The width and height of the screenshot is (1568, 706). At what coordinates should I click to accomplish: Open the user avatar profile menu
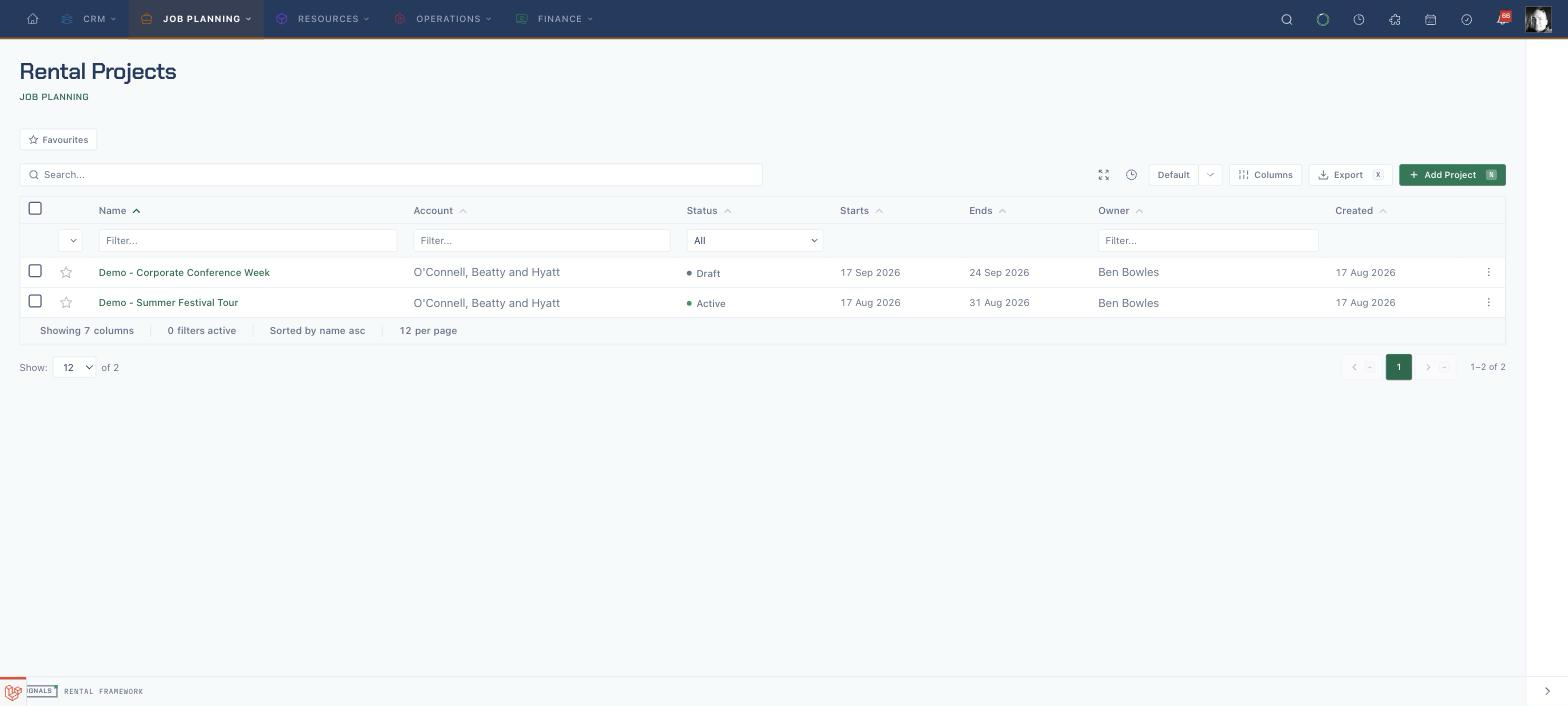pyautogui.click(x=1538, y=19)
